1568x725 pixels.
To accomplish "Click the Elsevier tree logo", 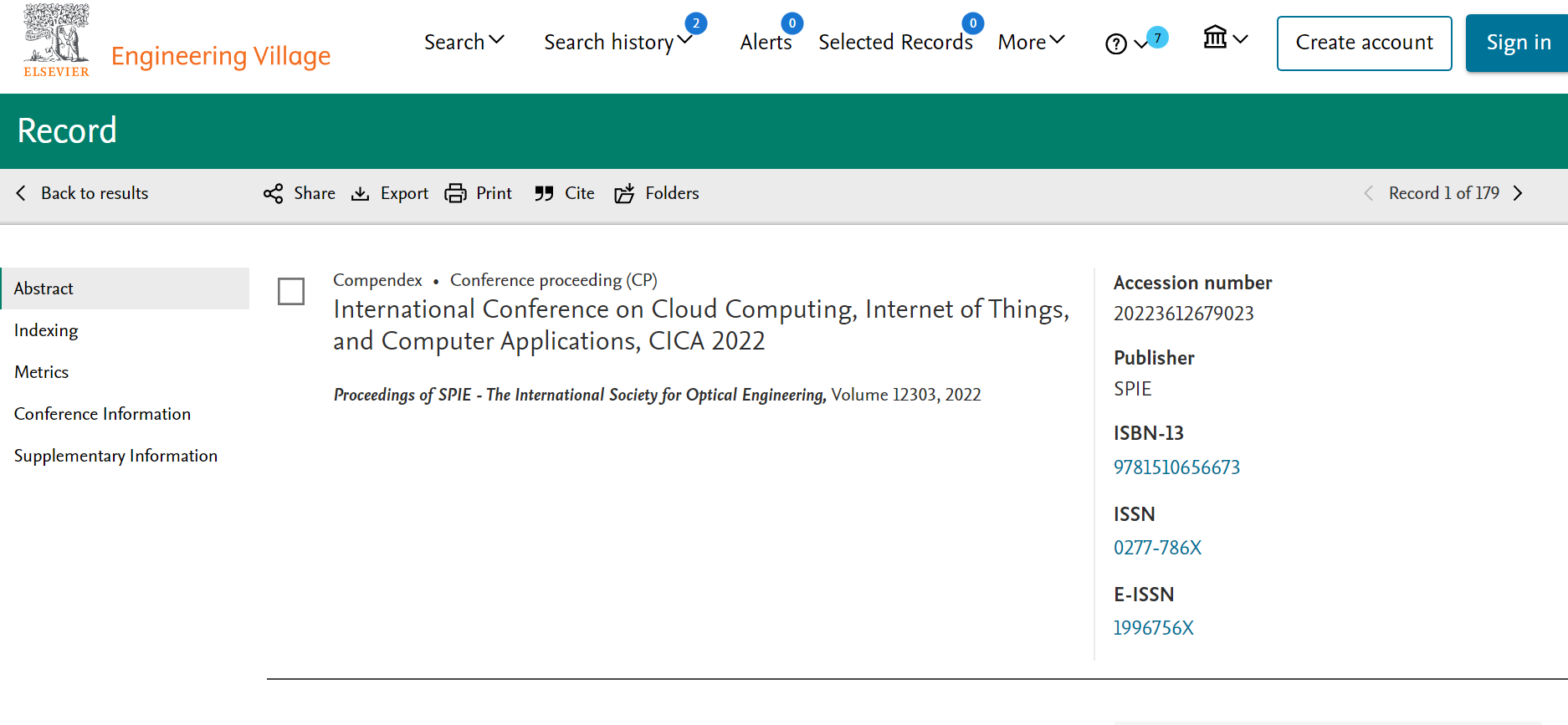I will [x=56, y=40].
